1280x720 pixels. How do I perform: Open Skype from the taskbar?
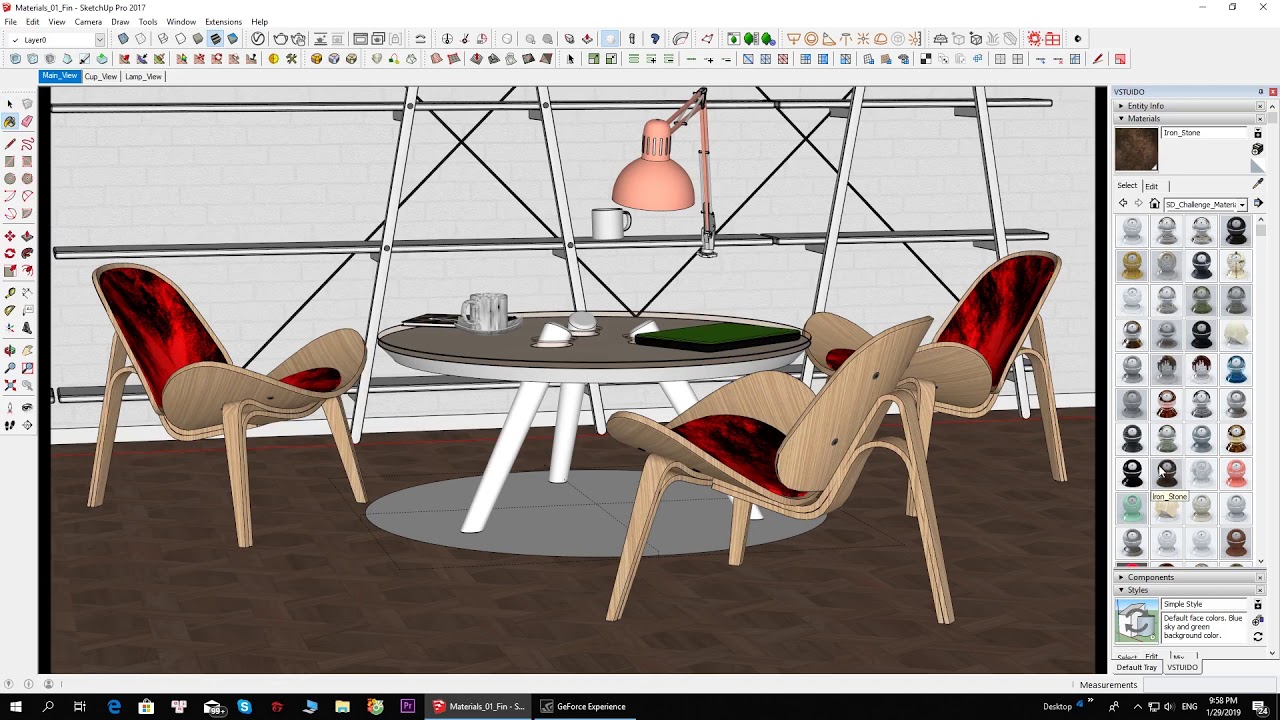point(244,706)
